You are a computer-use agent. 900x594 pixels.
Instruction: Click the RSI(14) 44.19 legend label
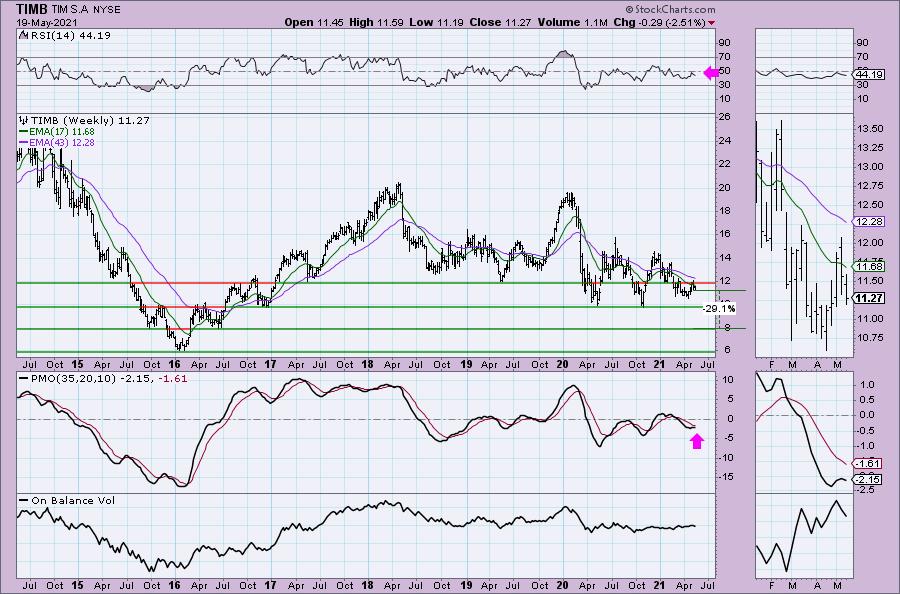pos(69,35)
